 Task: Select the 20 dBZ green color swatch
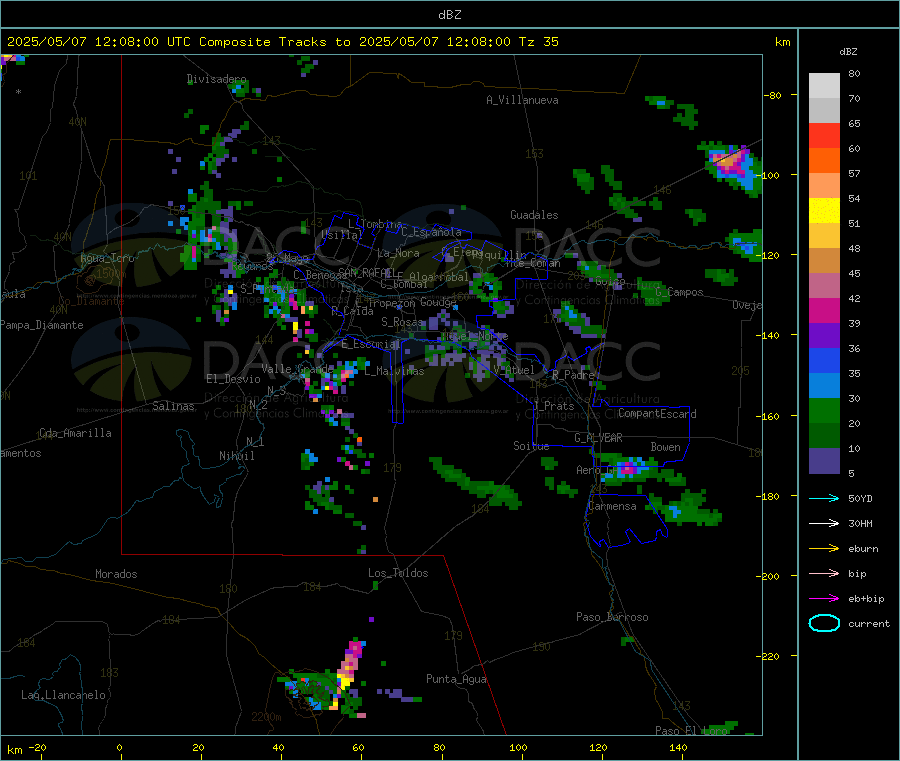pyautogui.click(x=824, y=410)
